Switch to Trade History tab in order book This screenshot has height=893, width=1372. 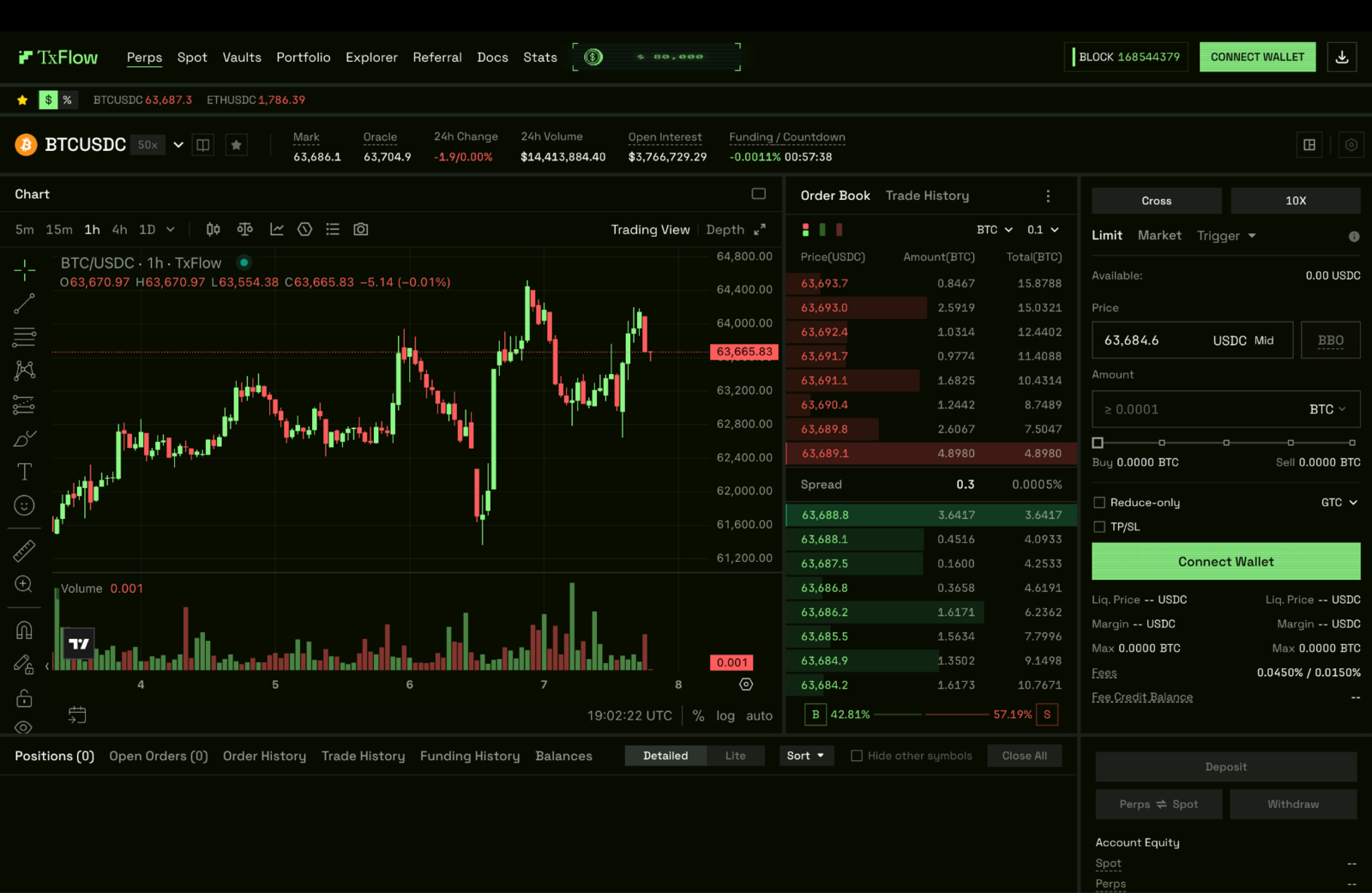927,196
